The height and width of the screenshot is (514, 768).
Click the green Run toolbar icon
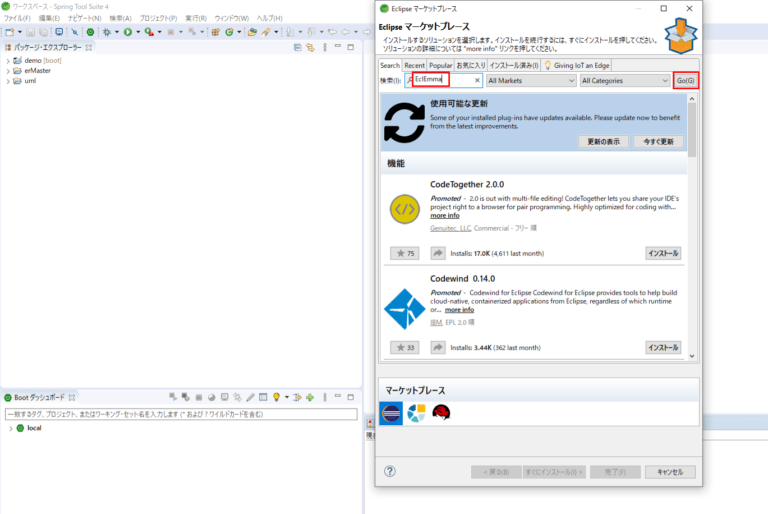pos(127,32)
